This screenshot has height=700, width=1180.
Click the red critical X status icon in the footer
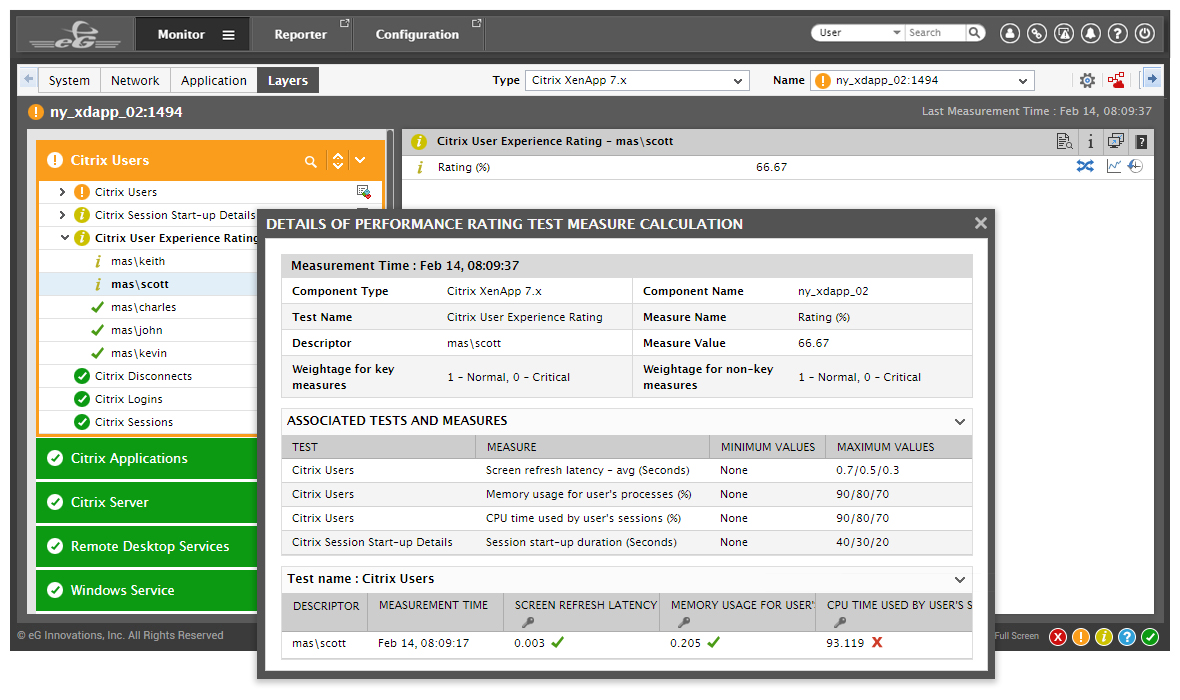coord(1058,637)
